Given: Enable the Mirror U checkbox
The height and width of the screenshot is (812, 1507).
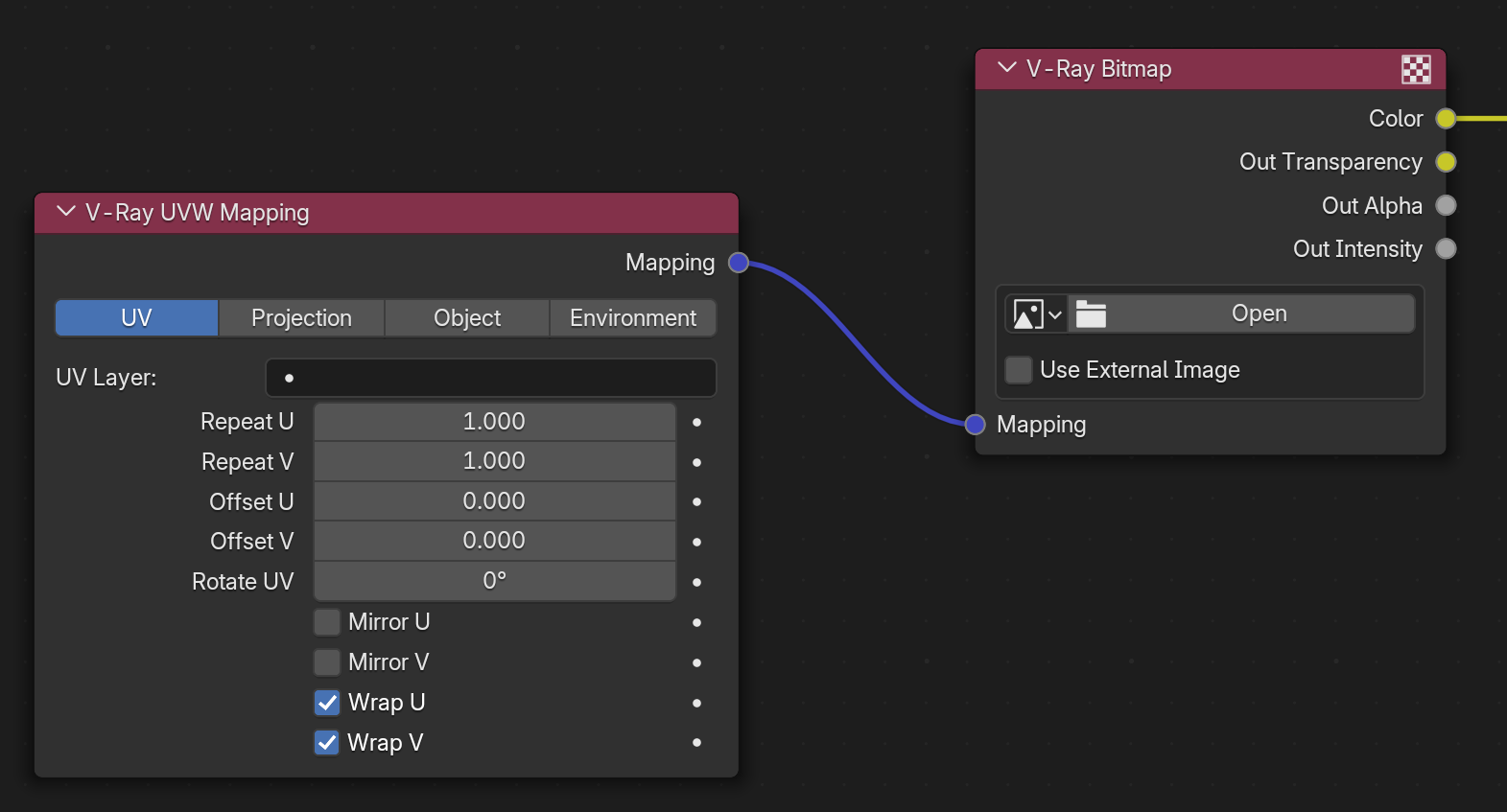Looking at the screenshot, I should 327,622.
